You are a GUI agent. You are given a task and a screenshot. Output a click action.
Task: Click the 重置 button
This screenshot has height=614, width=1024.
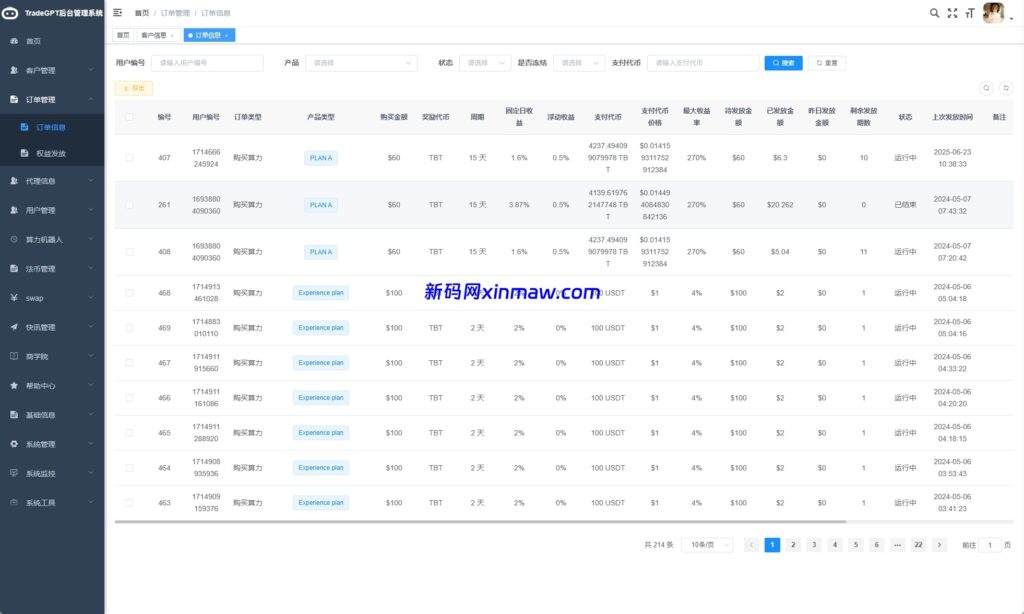tap(826, 63)
